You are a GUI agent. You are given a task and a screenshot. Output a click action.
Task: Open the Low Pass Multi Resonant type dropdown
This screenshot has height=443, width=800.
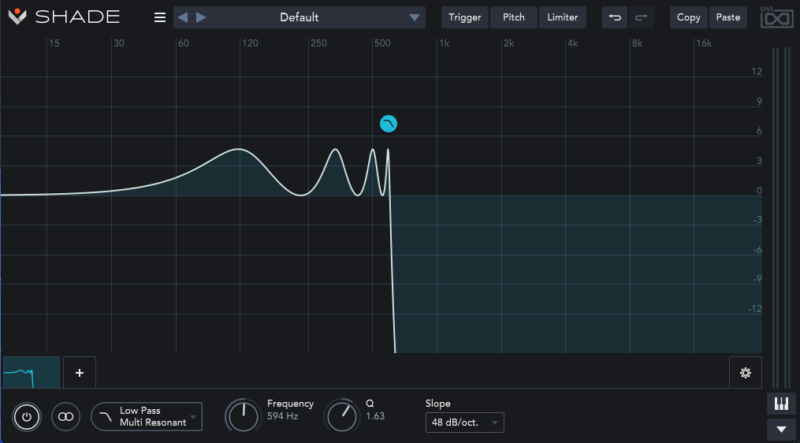146,416
